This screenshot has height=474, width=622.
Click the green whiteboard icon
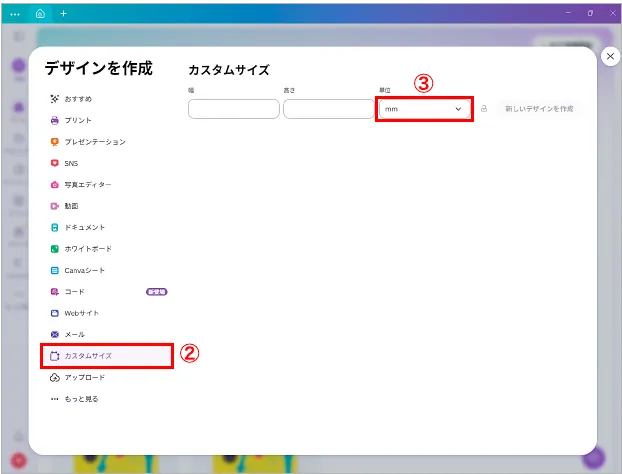click(55, 249)
